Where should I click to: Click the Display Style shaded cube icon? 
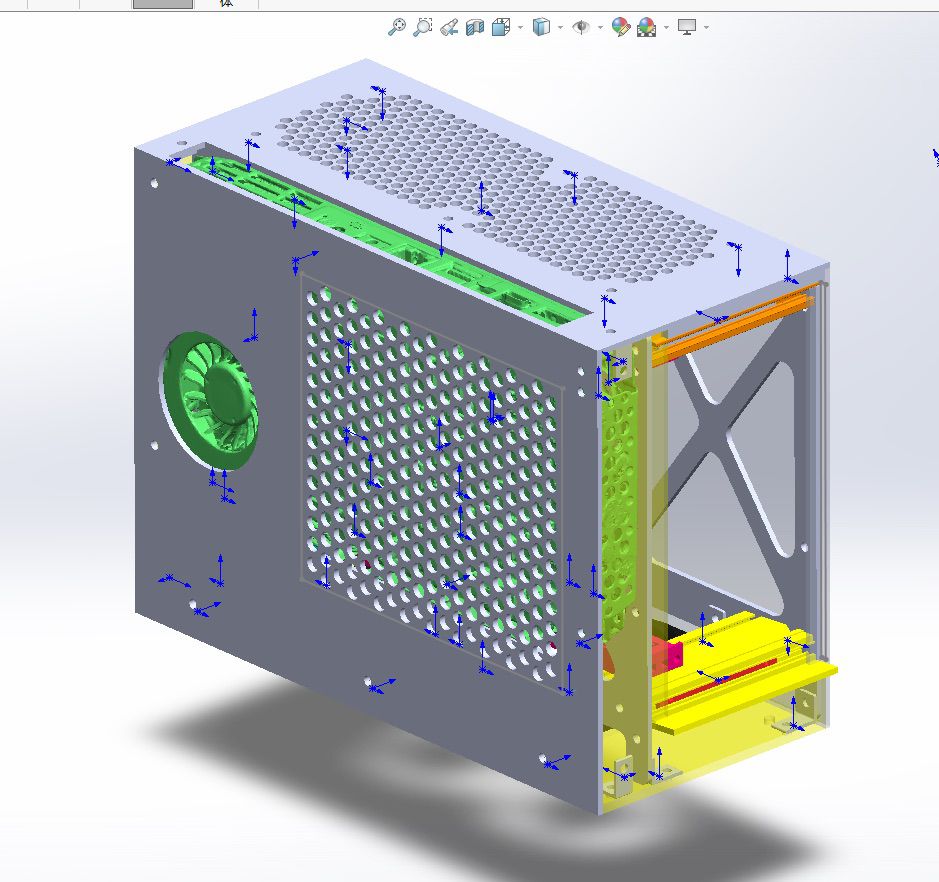coord(541,27)
